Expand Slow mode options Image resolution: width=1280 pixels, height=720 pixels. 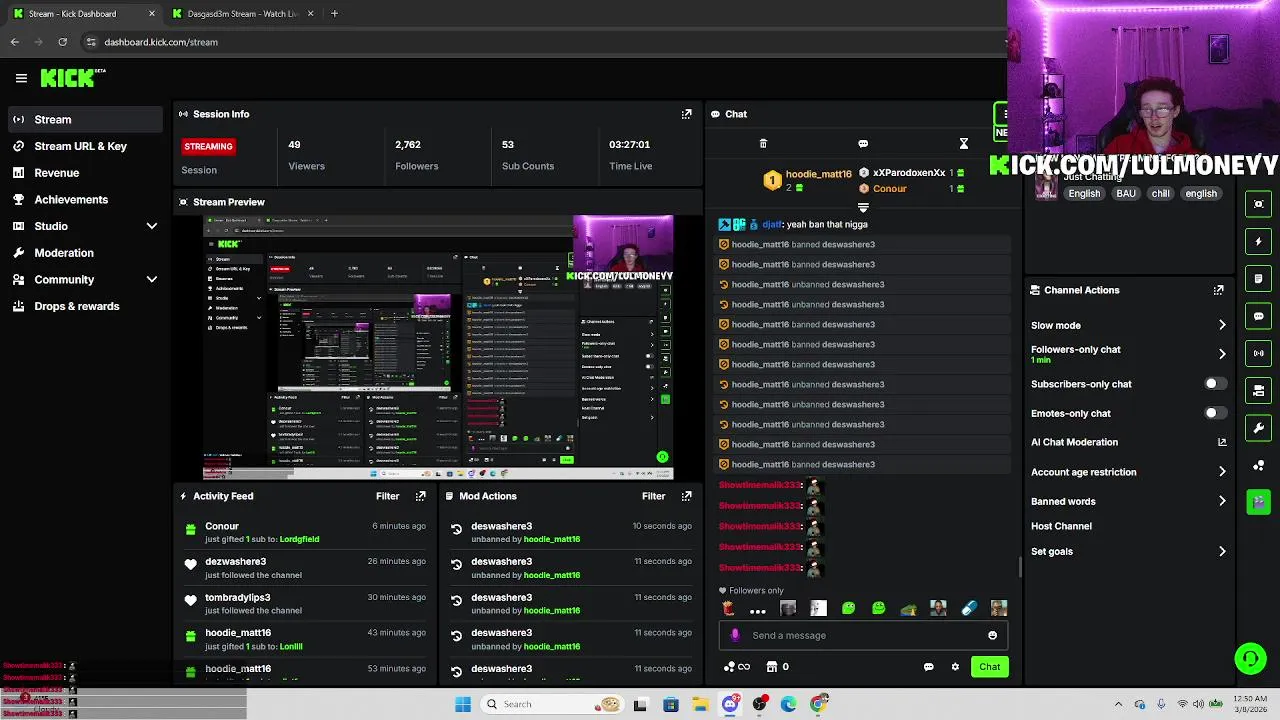(1221, 325)
